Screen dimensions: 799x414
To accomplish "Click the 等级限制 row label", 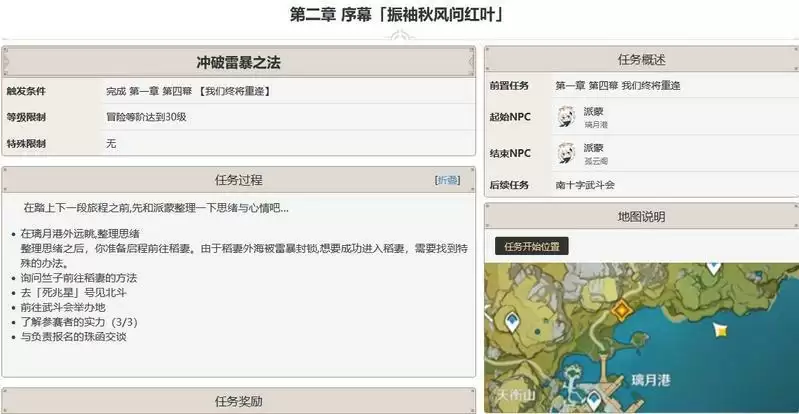I will point(26,117).
